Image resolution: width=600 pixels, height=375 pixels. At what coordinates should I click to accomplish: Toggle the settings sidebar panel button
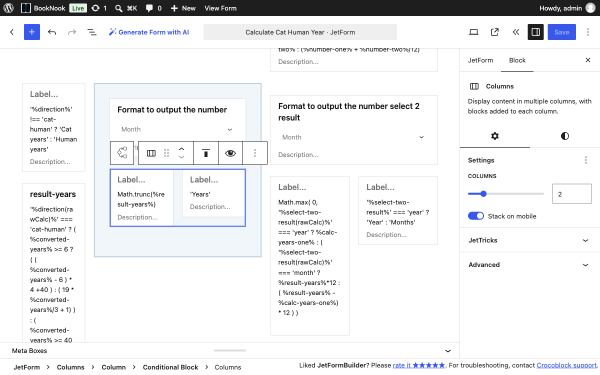pos(536,32)
